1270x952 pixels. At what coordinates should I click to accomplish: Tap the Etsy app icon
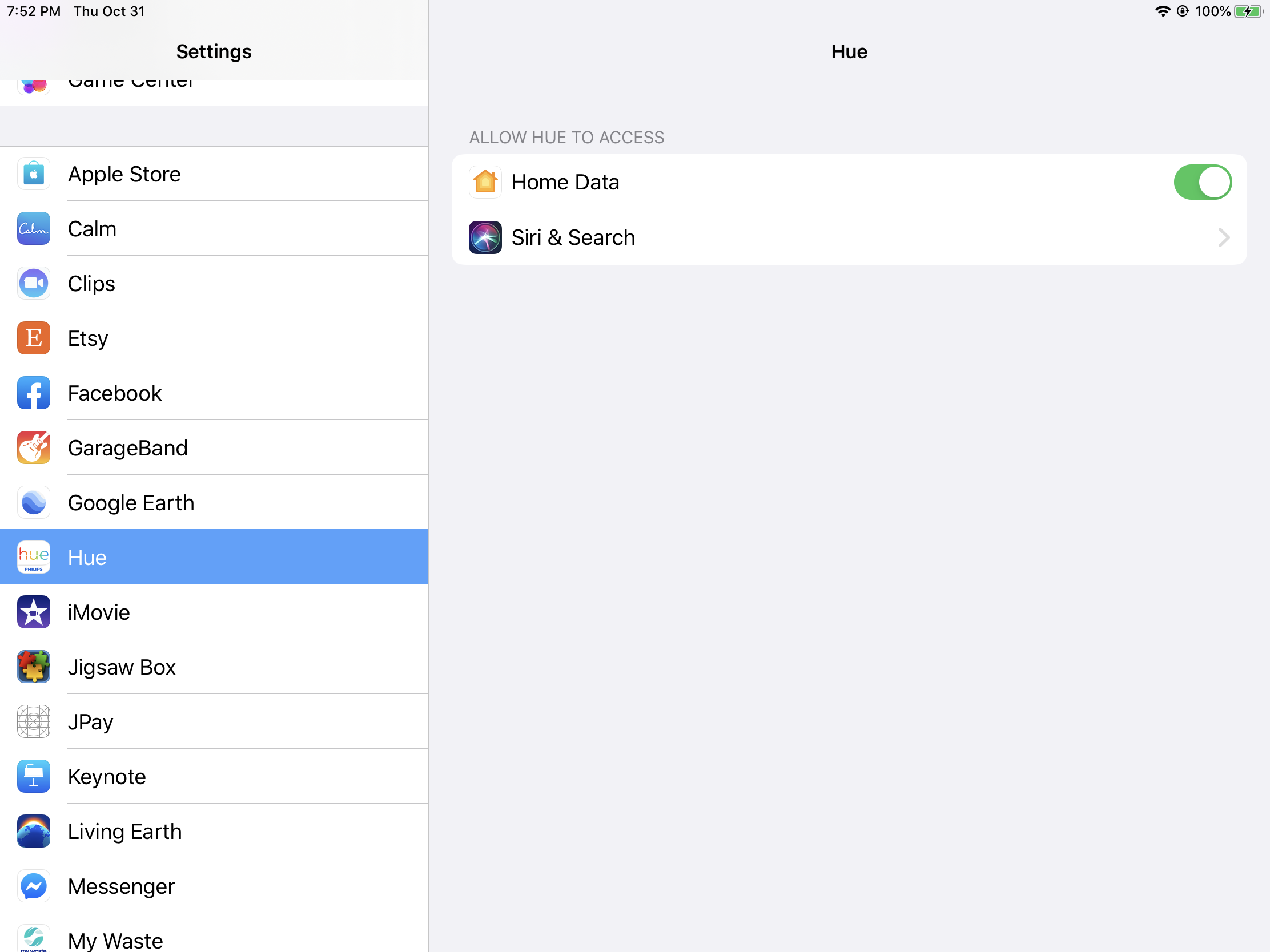33,338
